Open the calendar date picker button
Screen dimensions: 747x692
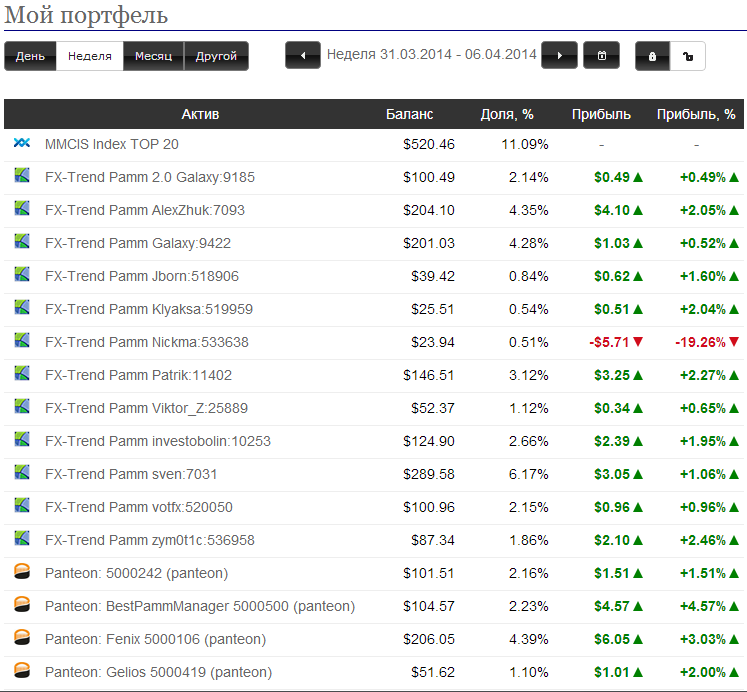pyautogui.click(x=602, y=55)
